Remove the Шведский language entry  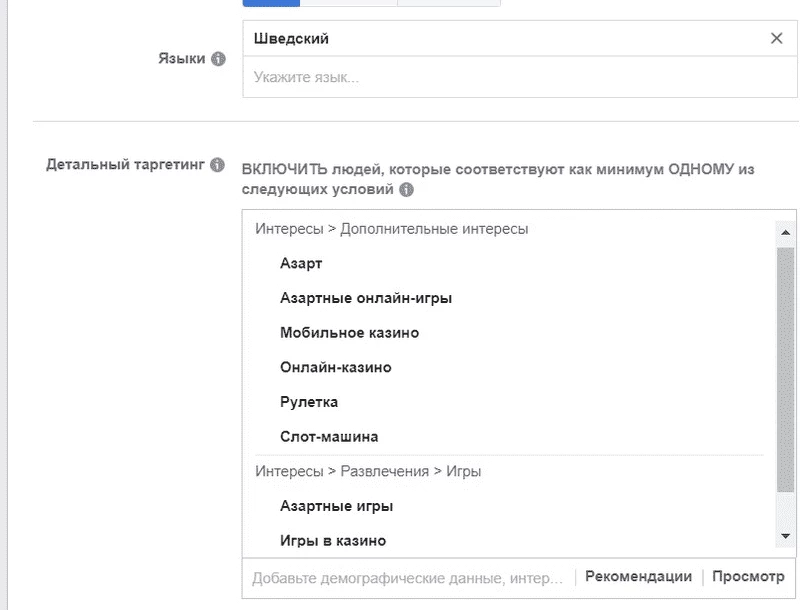click(x=776, y=38)
